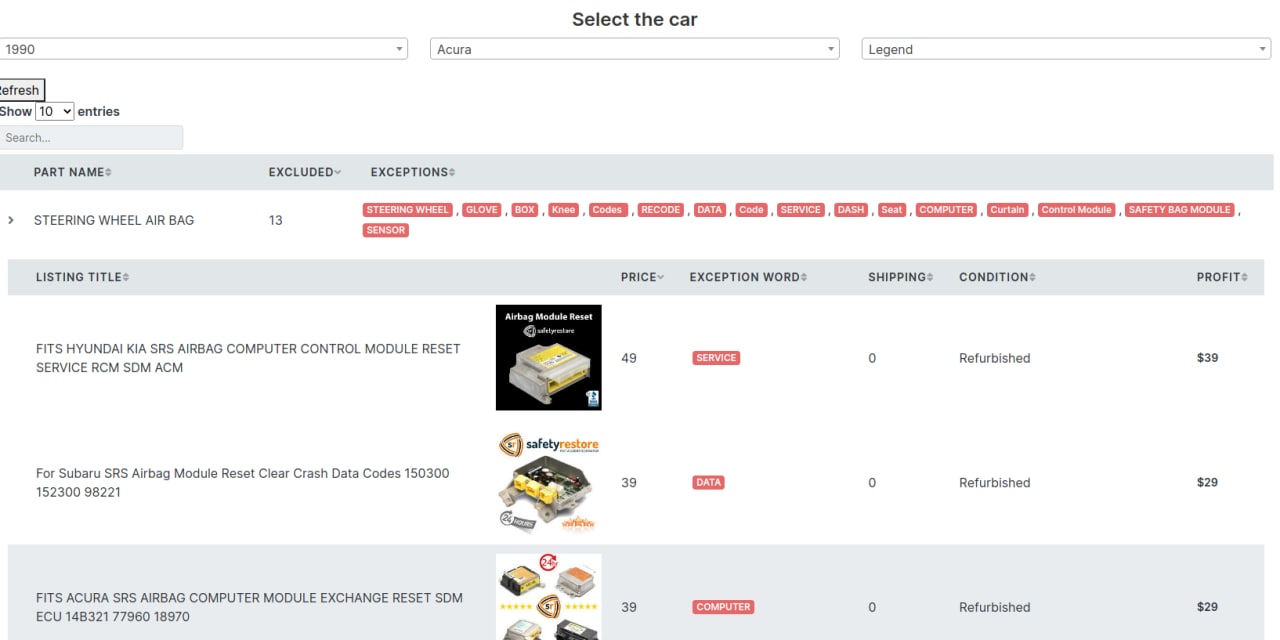Click the Seat exception tag
This screenshot has width=1280, height=640.
[x=892, y=210]
